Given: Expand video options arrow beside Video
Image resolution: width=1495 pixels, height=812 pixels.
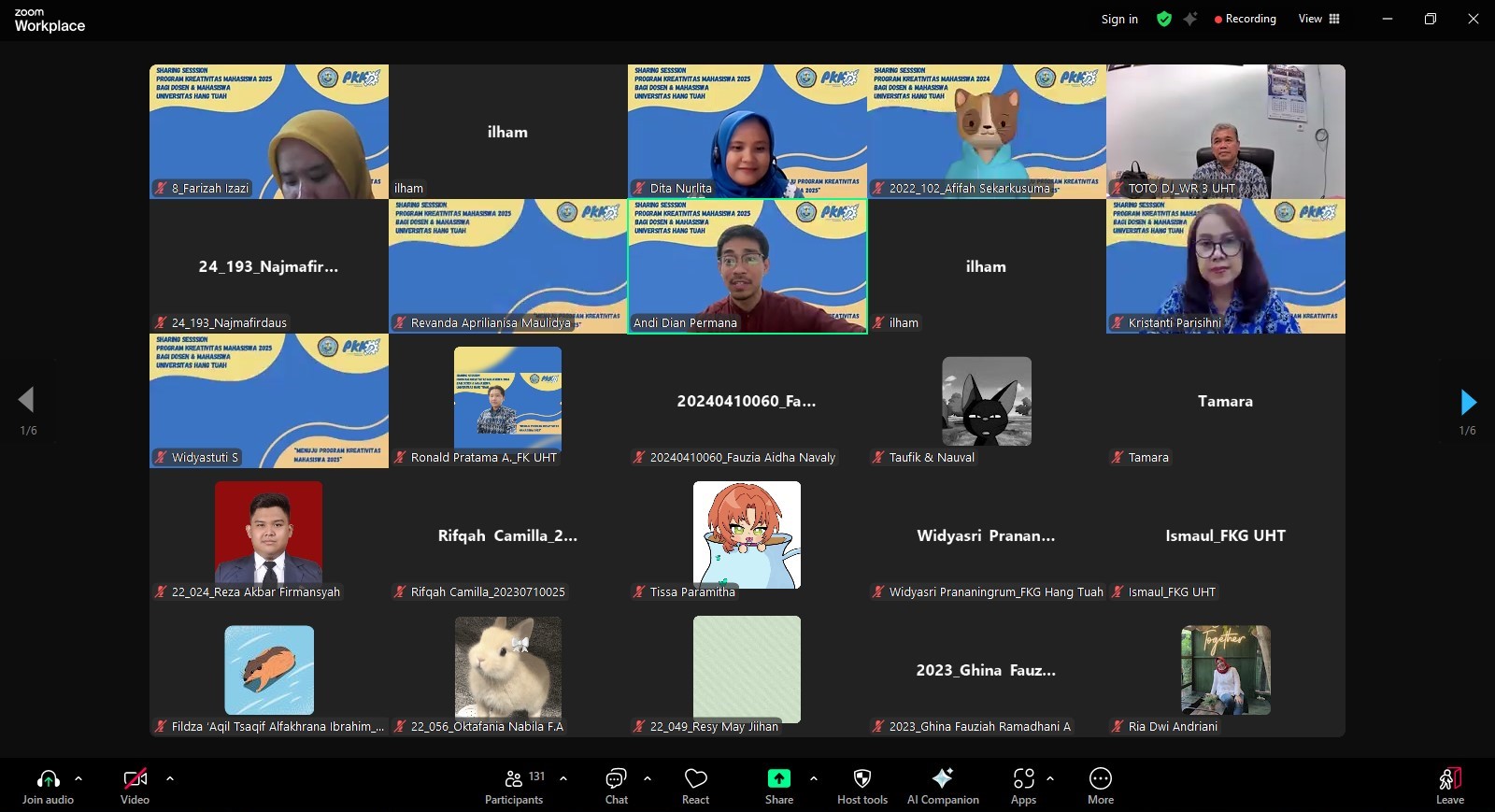Looking at the screenshot, I should 170,777.
